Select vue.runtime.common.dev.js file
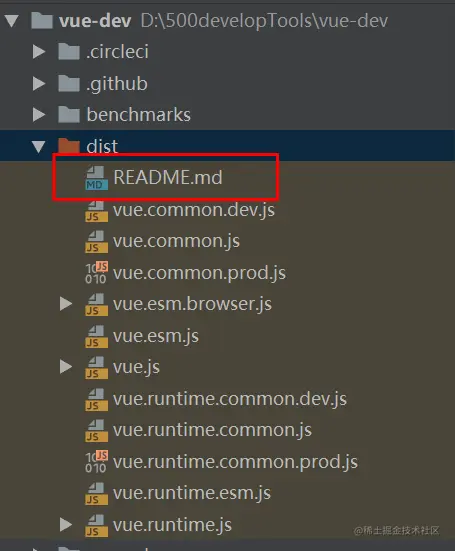 [230, 399]
